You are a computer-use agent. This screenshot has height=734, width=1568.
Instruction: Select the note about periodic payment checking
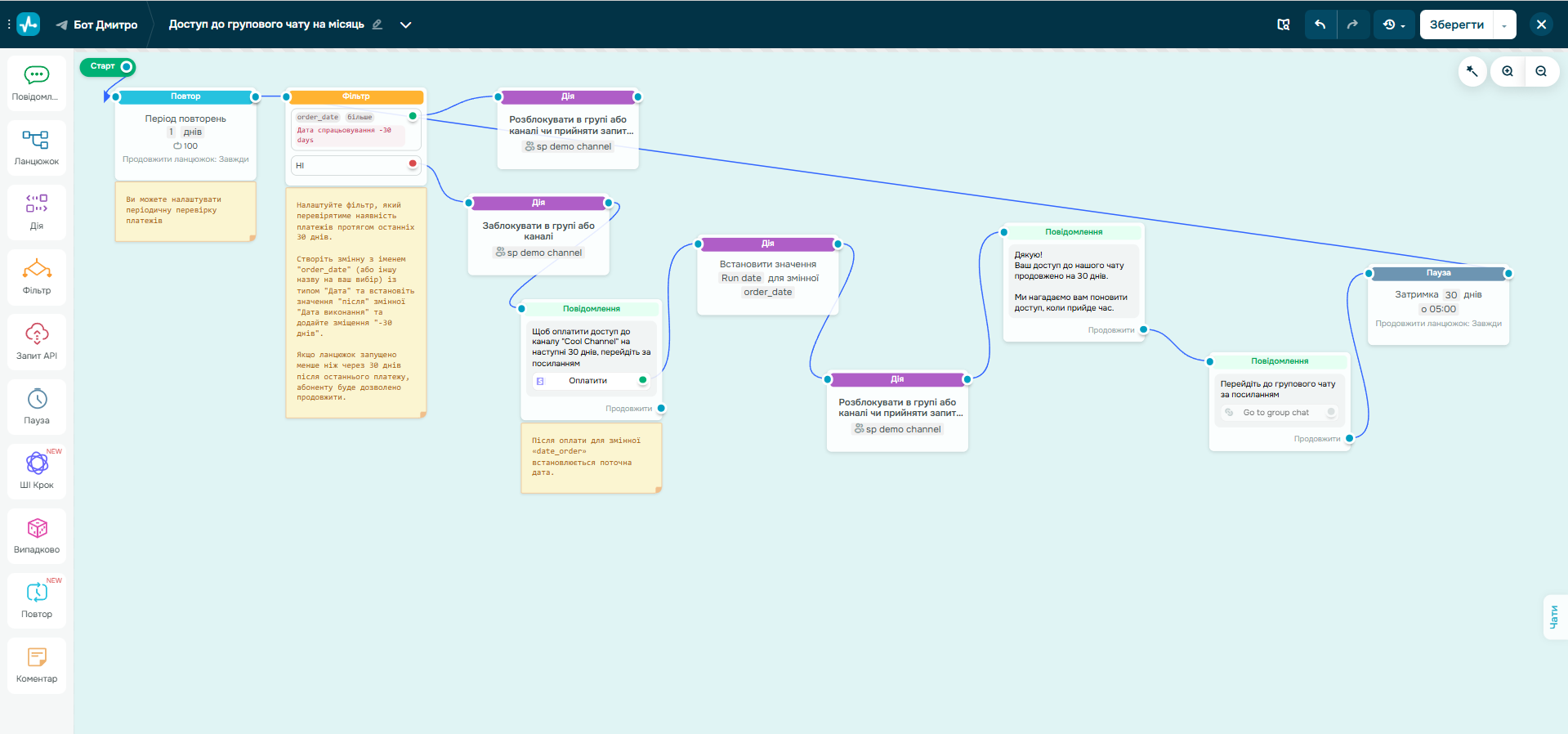(x=185, y=211)
